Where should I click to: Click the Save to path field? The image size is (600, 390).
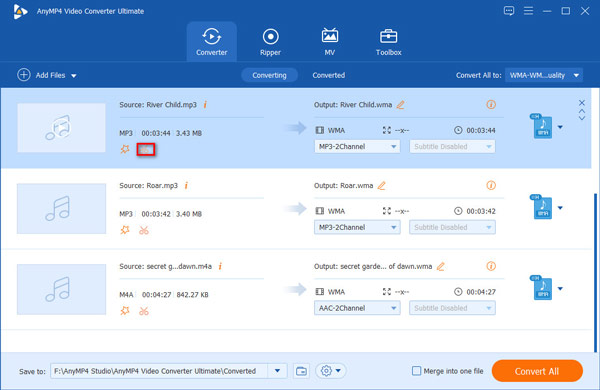[x=159, y=371]
